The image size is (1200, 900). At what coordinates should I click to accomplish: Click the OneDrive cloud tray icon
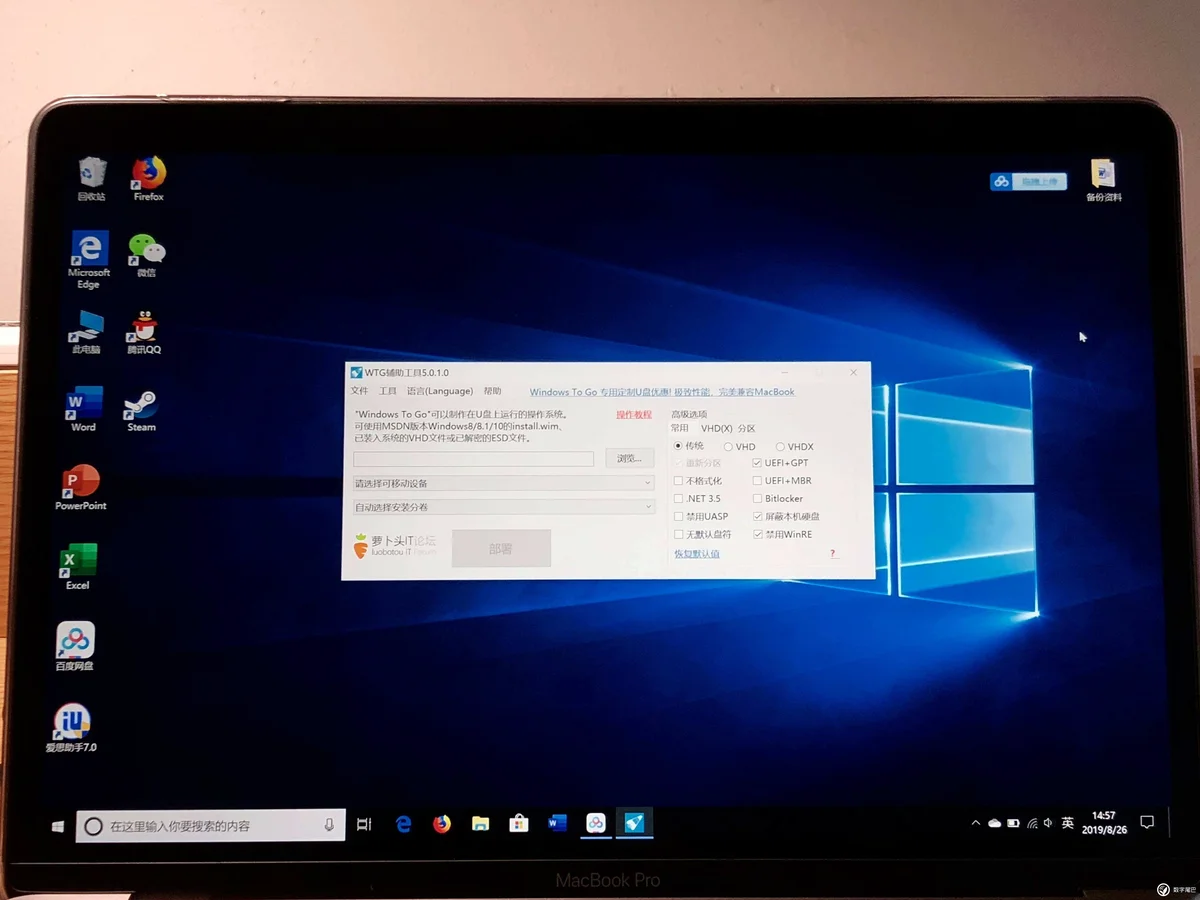[994, 823]
